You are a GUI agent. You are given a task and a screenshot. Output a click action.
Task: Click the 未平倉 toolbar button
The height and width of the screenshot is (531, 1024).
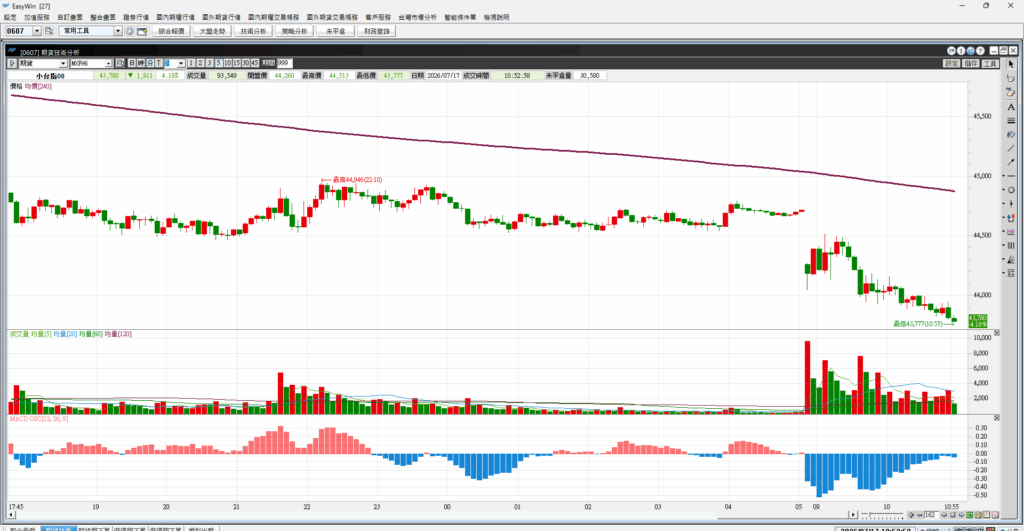coord(336,31)
